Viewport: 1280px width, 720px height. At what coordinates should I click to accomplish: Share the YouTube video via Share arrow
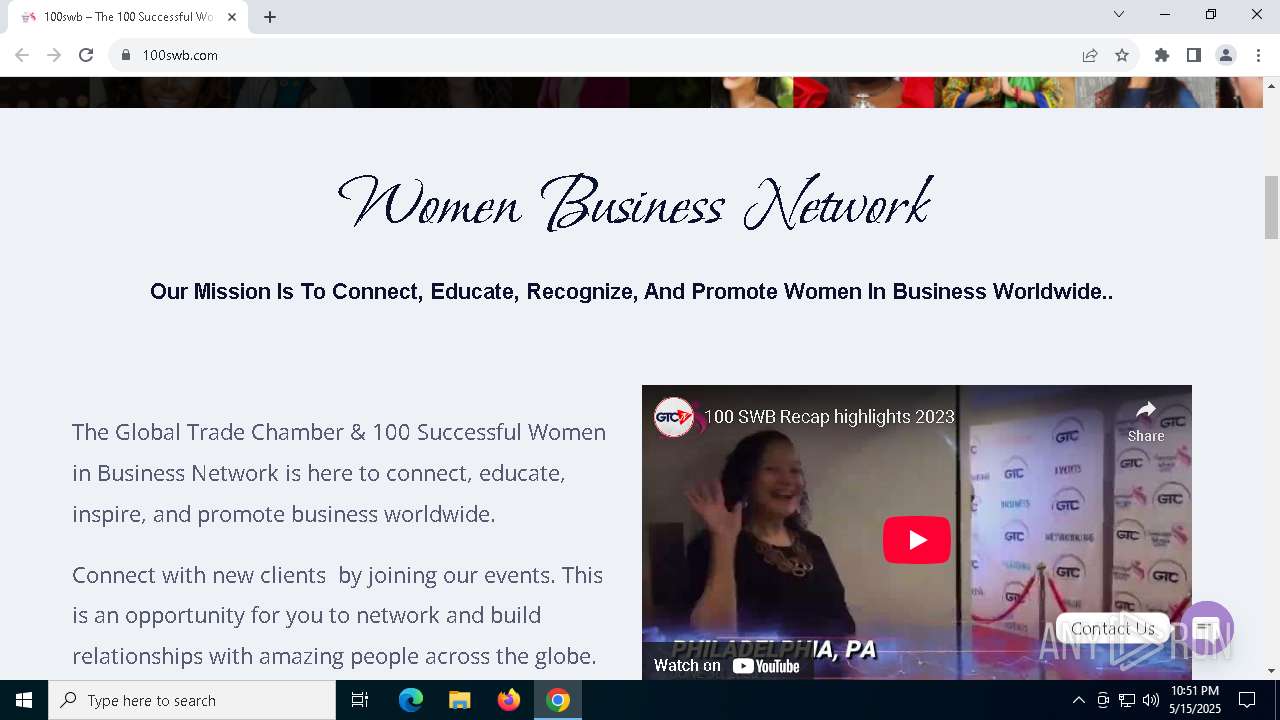coord(1146,421)
